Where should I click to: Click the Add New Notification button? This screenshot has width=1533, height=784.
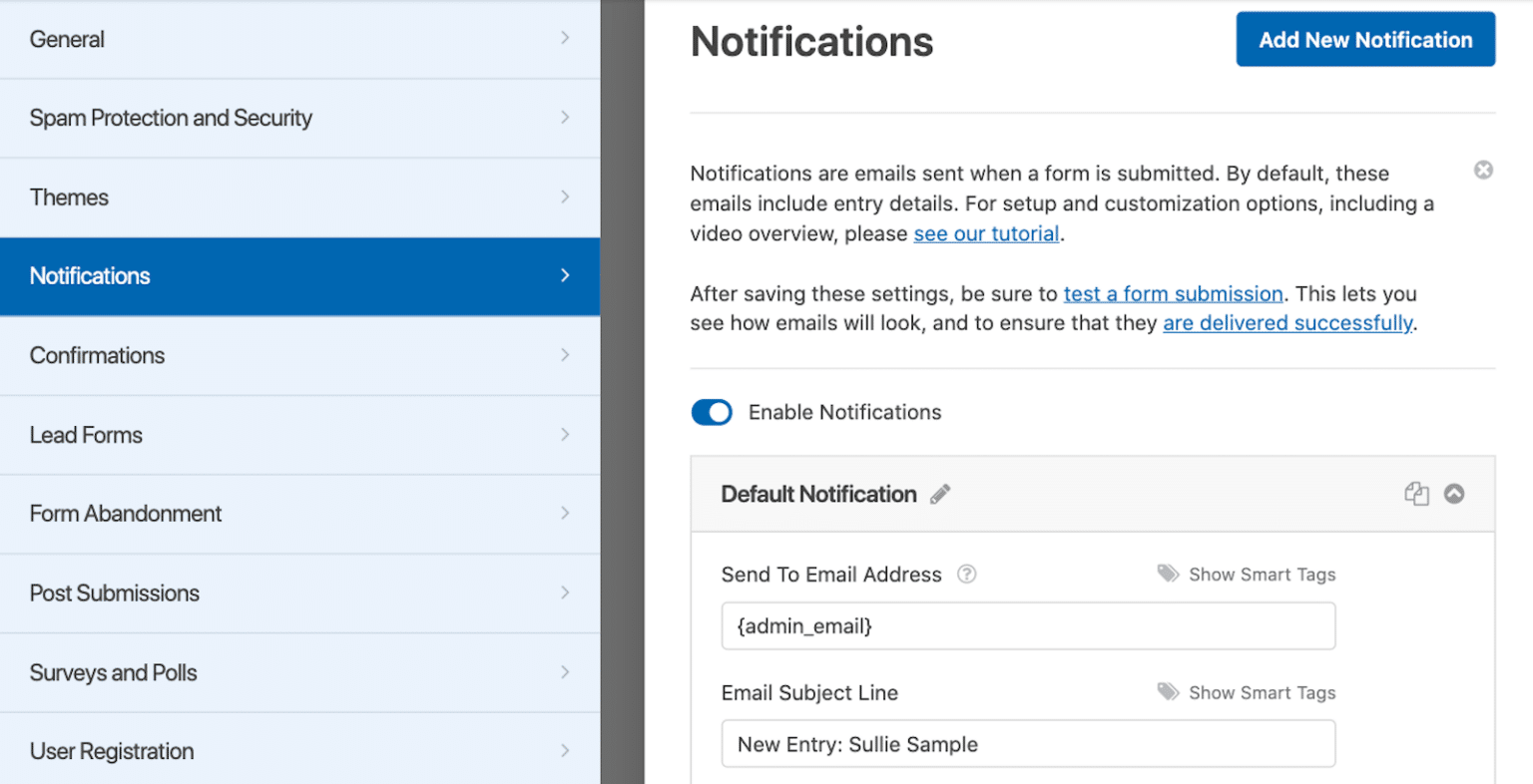point(1364,39)
